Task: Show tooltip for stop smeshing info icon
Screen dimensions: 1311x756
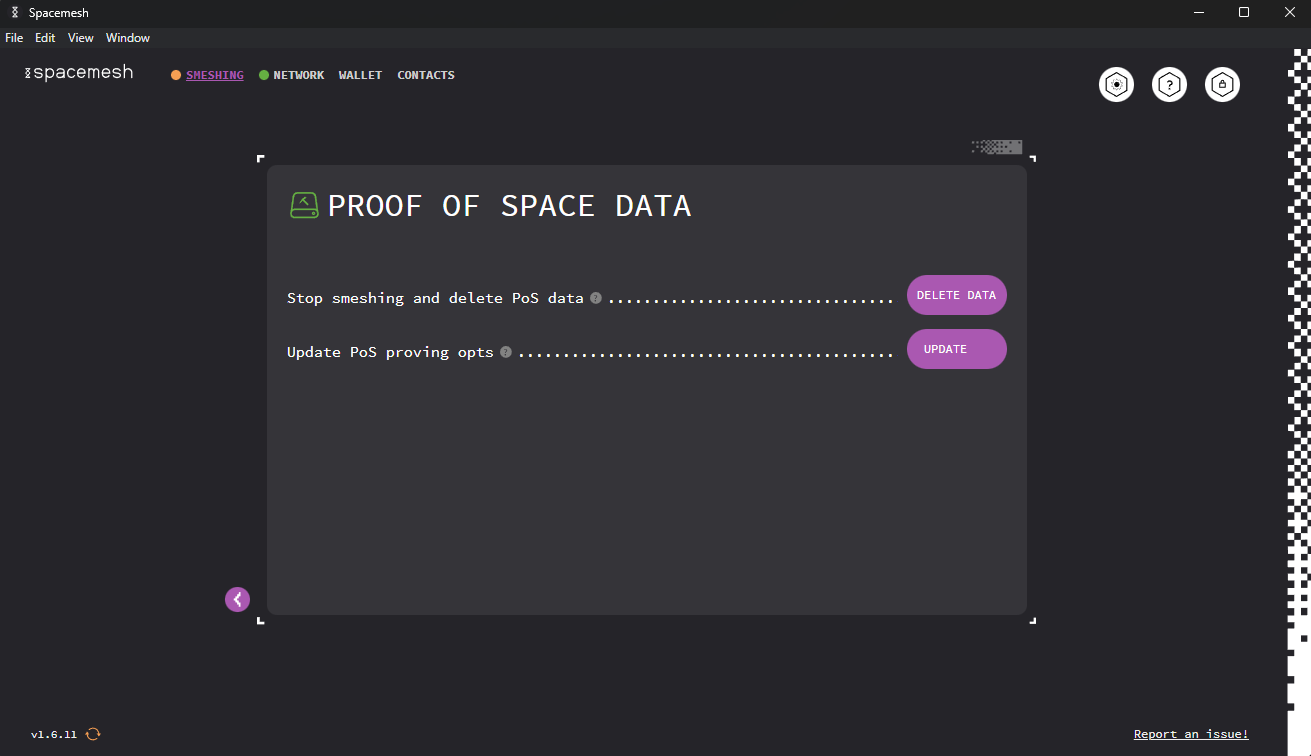Action: pos(596,298)
